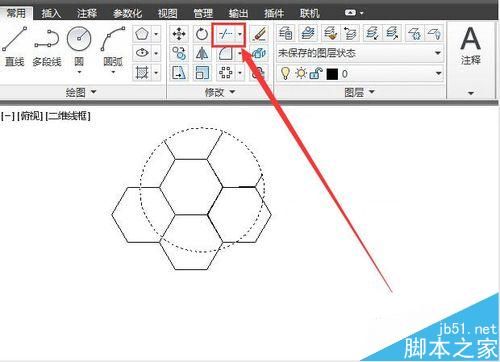Screen dimensions: 500x362
Task: Select the Copy tool icon
Action: 179,53
